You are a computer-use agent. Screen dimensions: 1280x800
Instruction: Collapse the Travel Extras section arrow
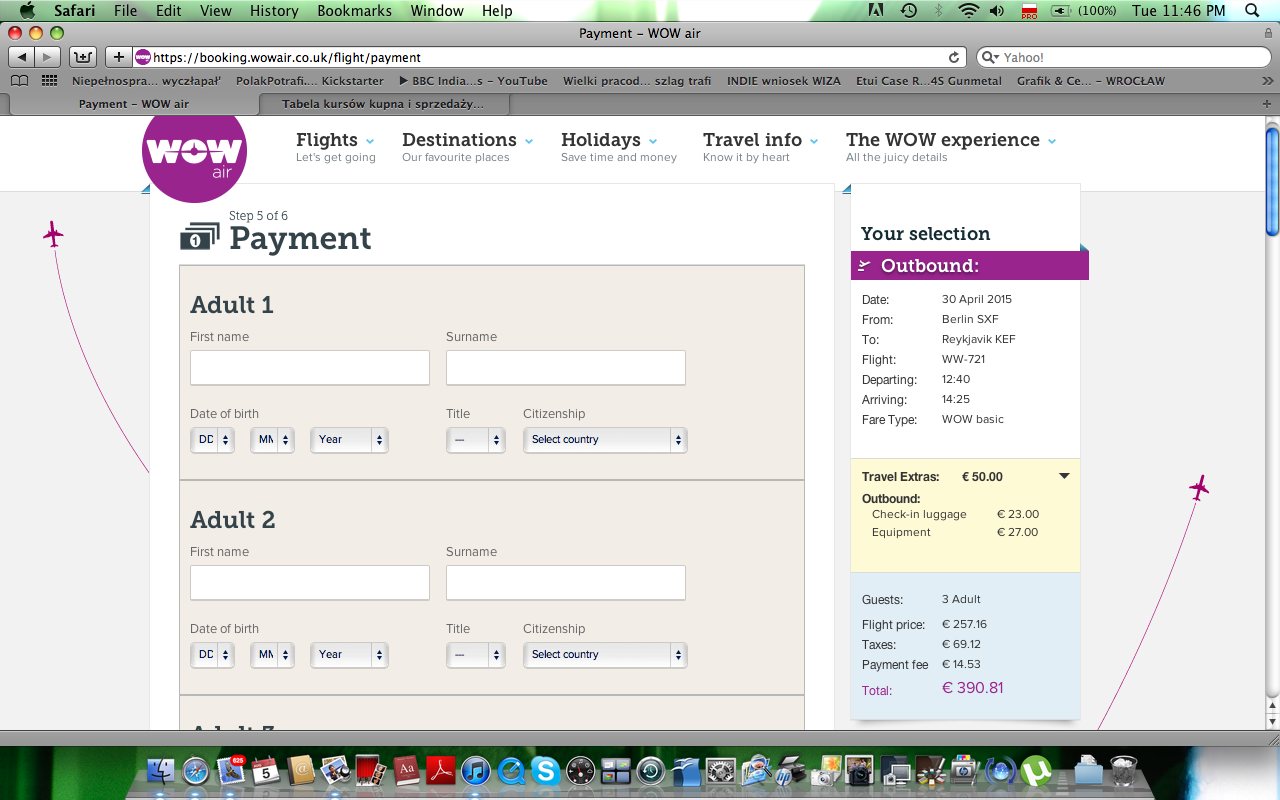pyautogui.click(x=1064, y=476)
